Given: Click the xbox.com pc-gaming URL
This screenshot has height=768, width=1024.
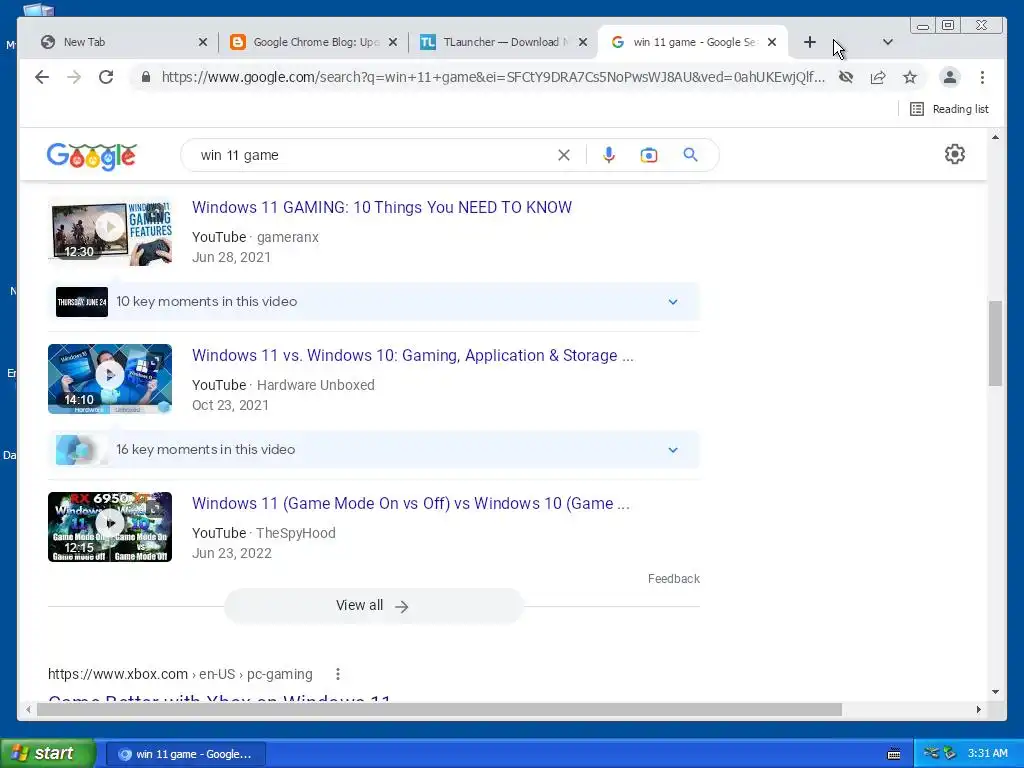Looking at the screenshot, I should pos(180,674).
